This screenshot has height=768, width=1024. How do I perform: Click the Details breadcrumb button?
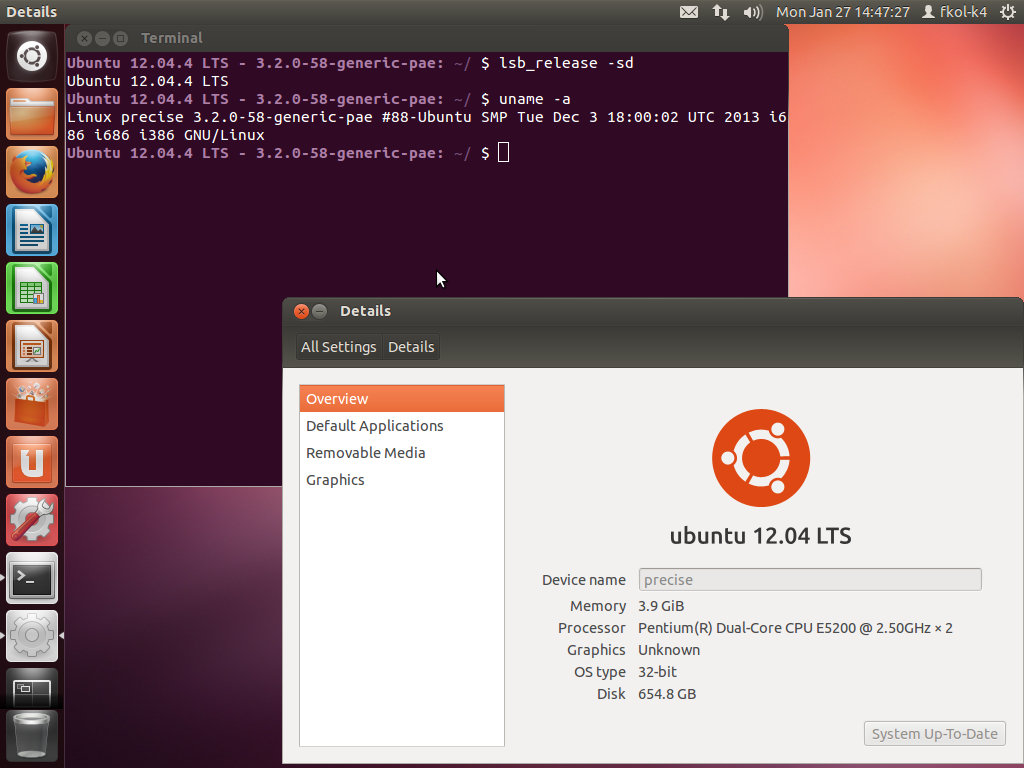[x=411, y=347]
